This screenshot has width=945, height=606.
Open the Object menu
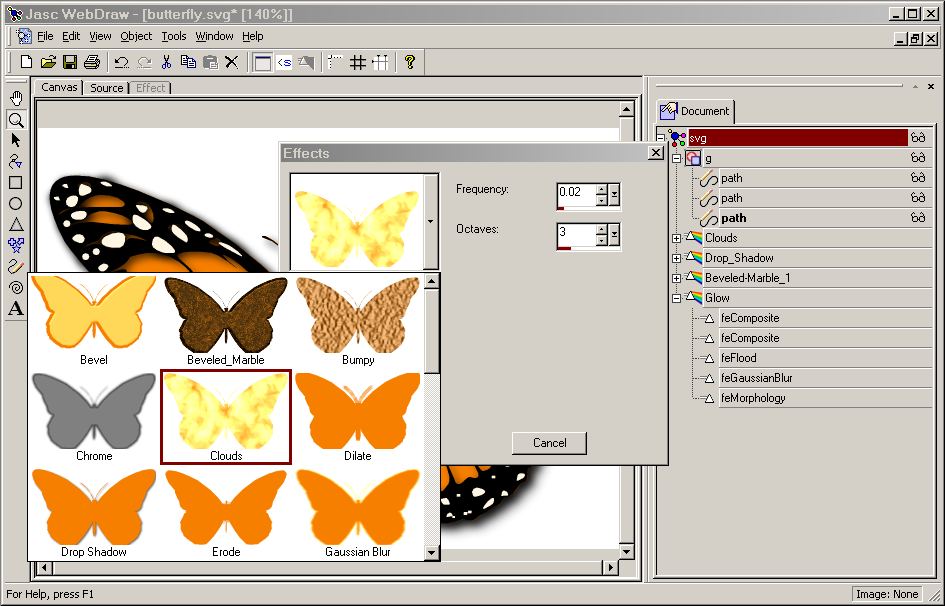[x=136, y=36]
